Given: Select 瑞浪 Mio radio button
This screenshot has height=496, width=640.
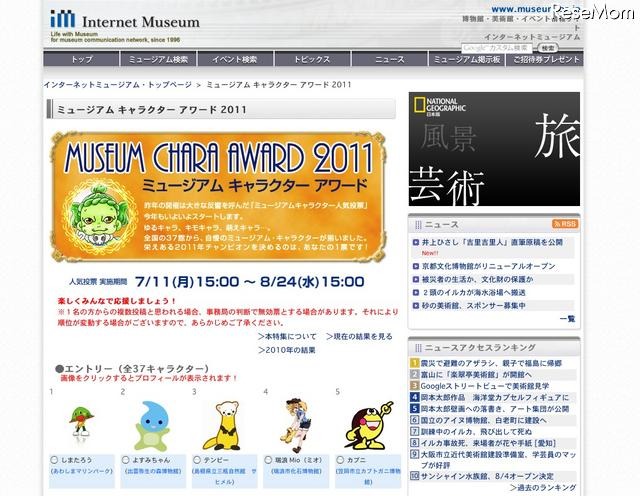Looking at the screenshot, I should coord(268,460).
